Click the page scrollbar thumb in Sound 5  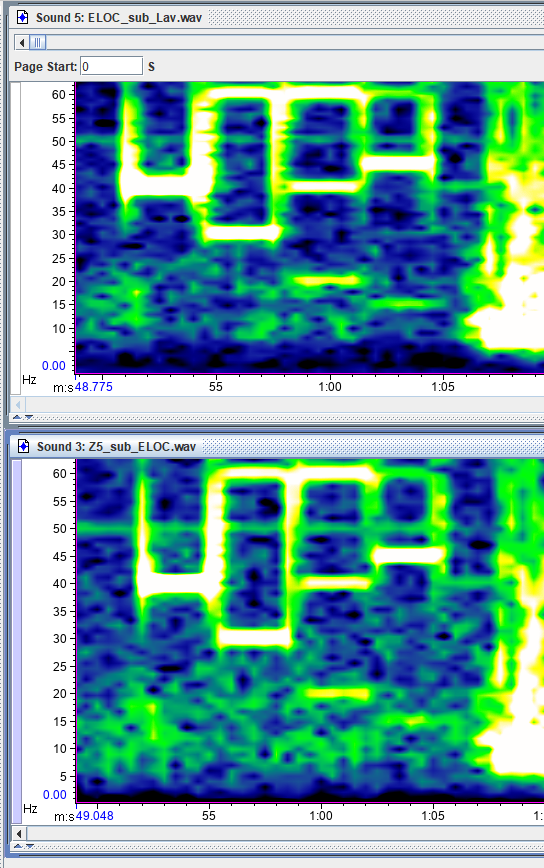pyautogui.click(x=37, y=42)
